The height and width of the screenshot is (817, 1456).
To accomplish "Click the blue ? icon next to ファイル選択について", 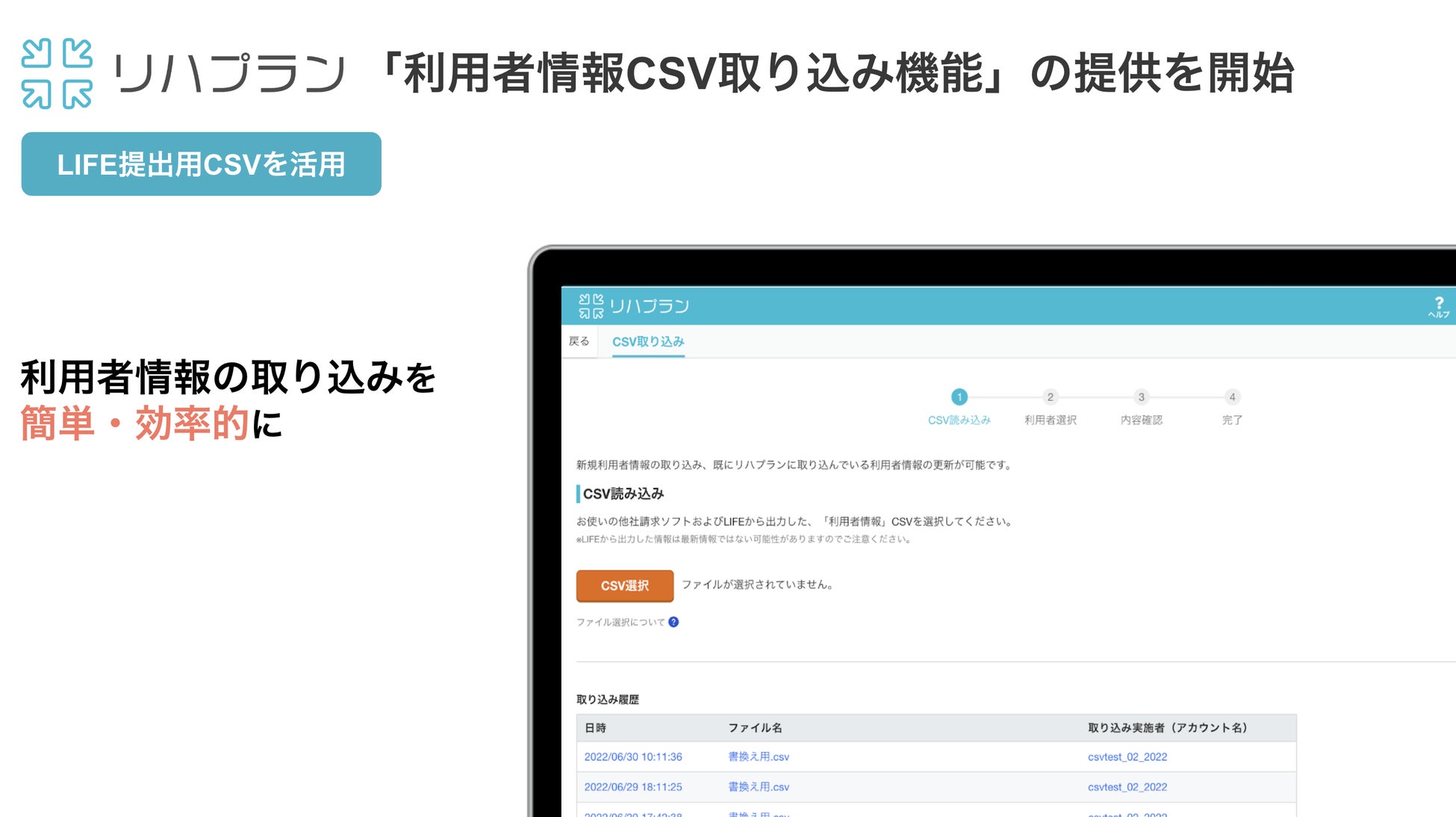I will tap(674, 621).
